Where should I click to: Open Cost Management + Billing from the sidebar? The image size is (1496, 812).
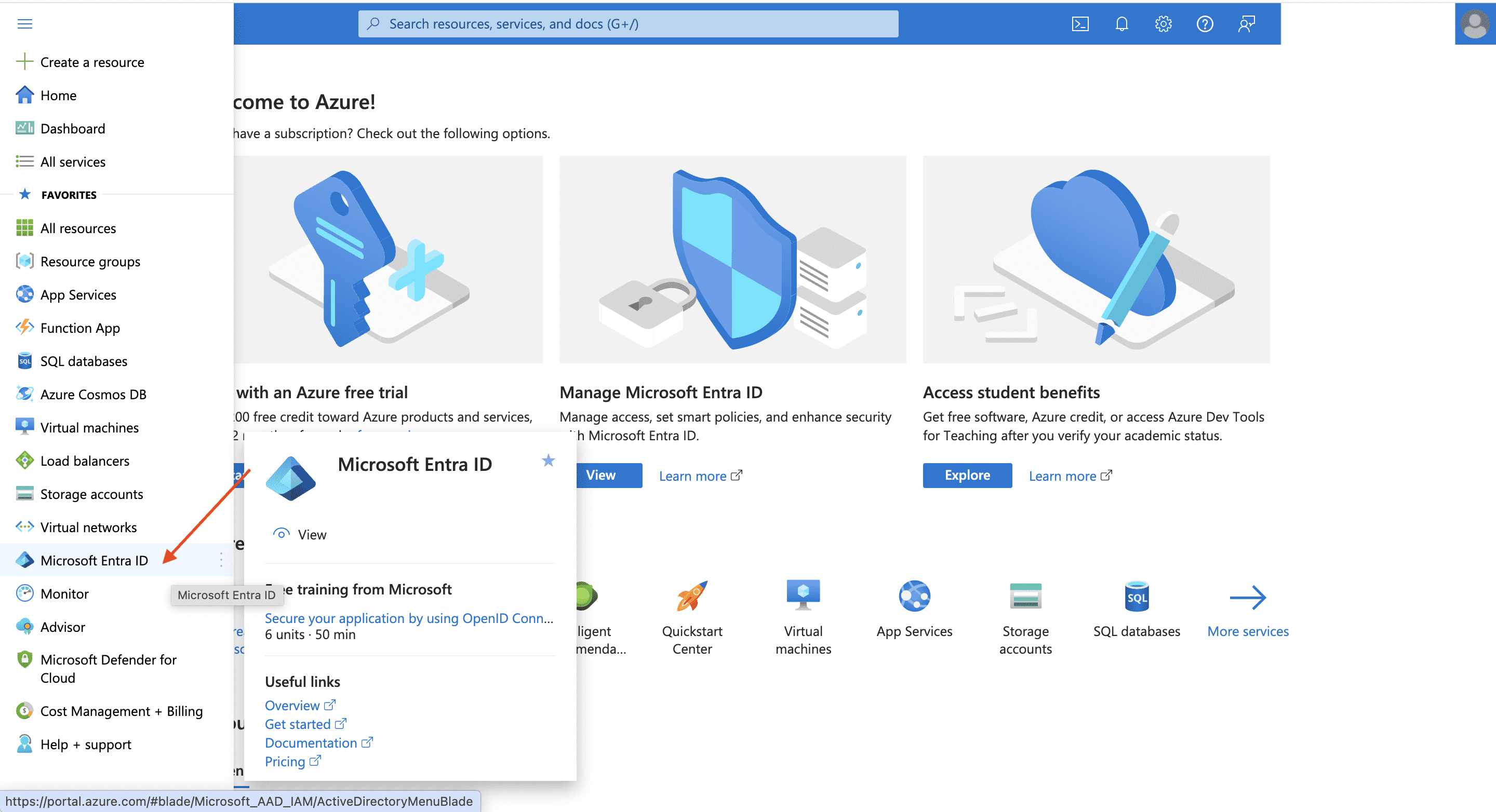[x=122, y=711]
